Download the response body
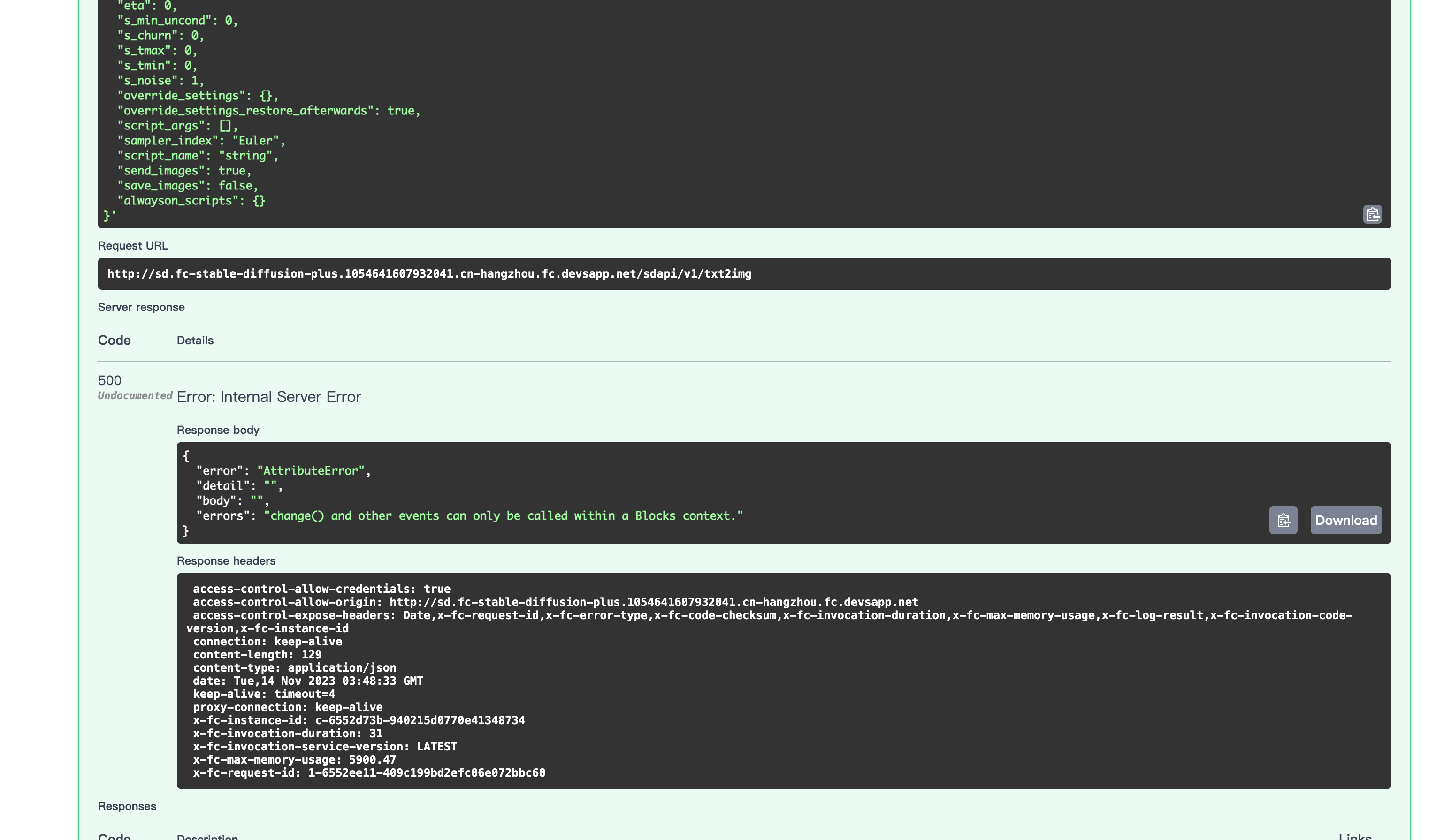 [1345, 520]
